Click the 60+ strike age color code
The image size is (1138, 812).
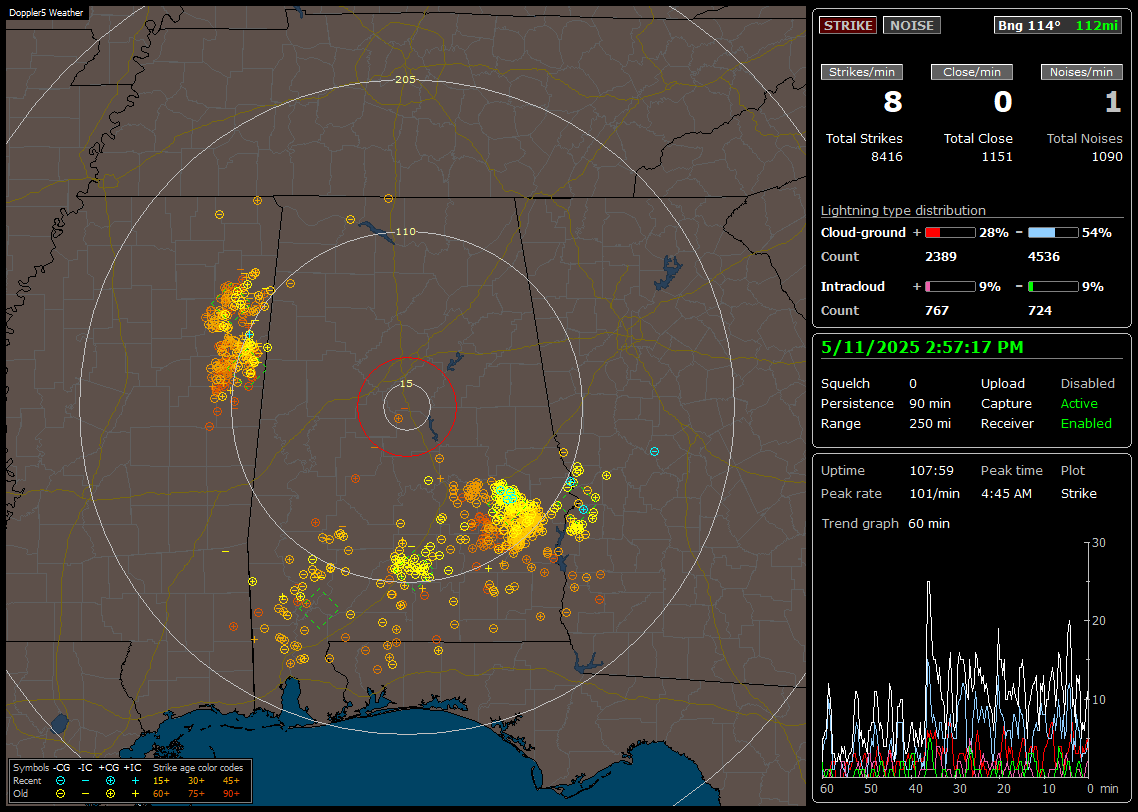click(161, 794)
